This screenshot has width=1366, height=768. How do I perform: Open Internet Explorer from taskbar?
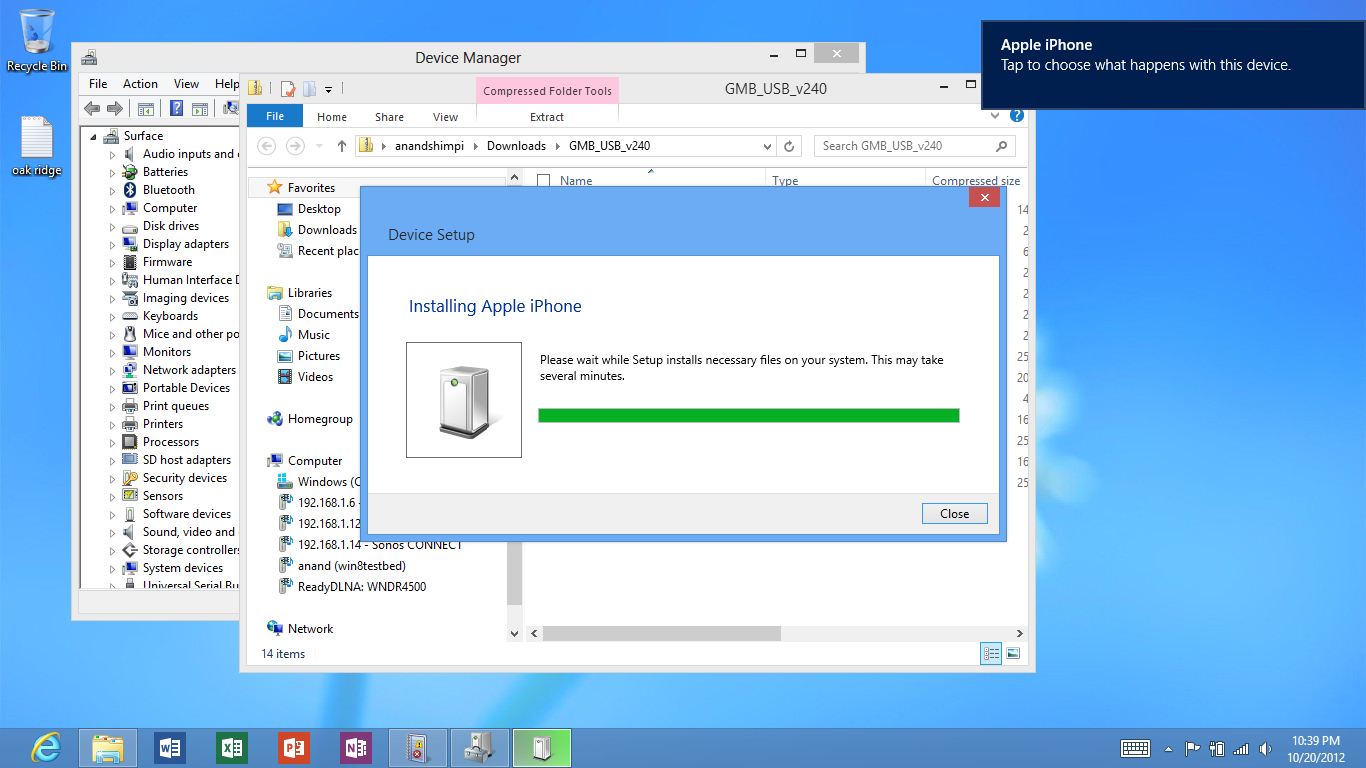click(x=46, y=747)
